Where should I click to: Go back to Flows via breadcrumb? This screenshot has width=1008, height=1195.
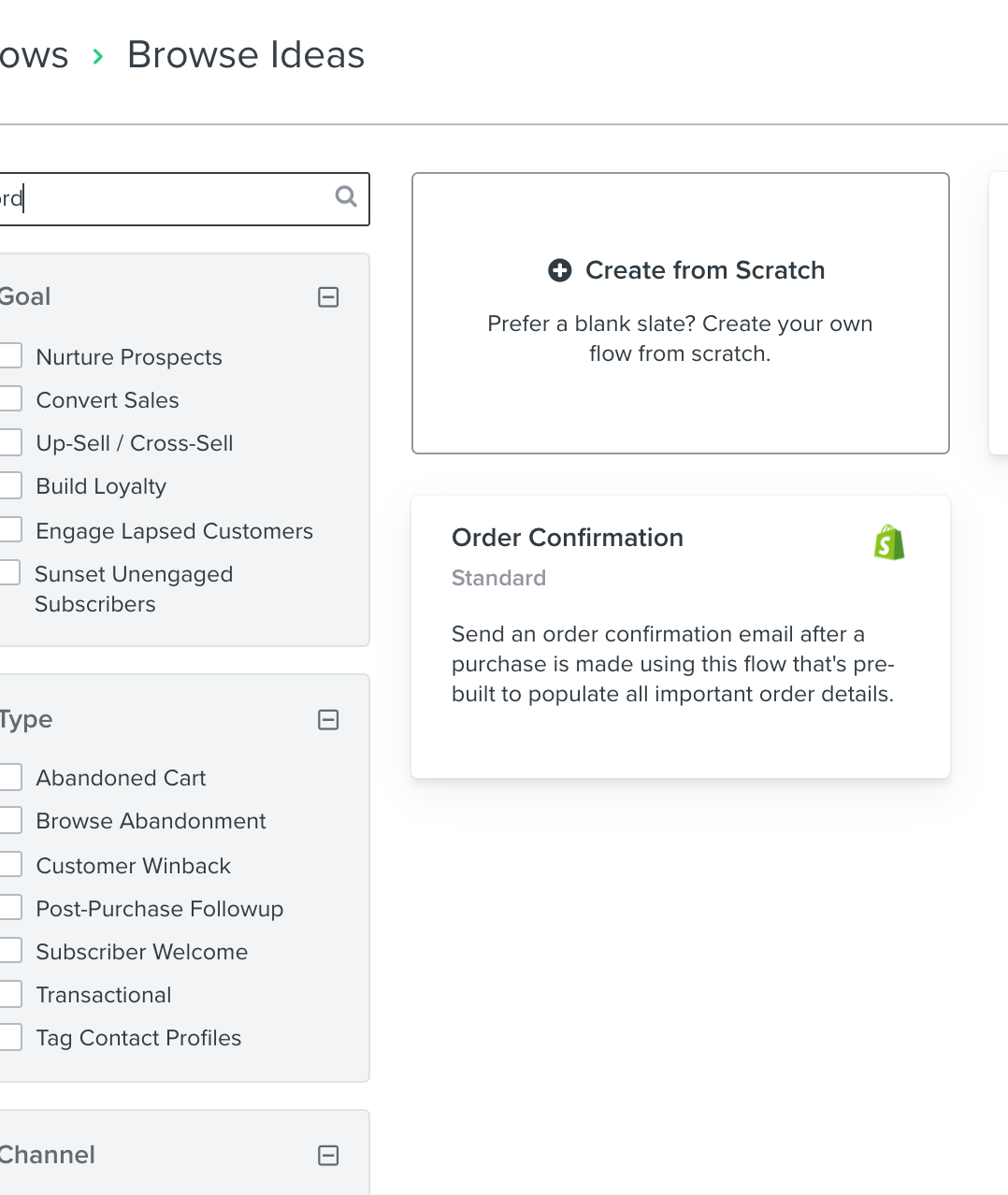[x=34, y=55]
